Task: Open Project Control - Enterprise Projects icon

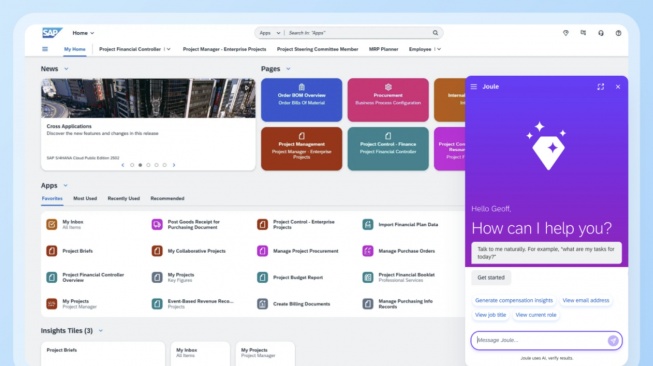Action: [262, 224]
